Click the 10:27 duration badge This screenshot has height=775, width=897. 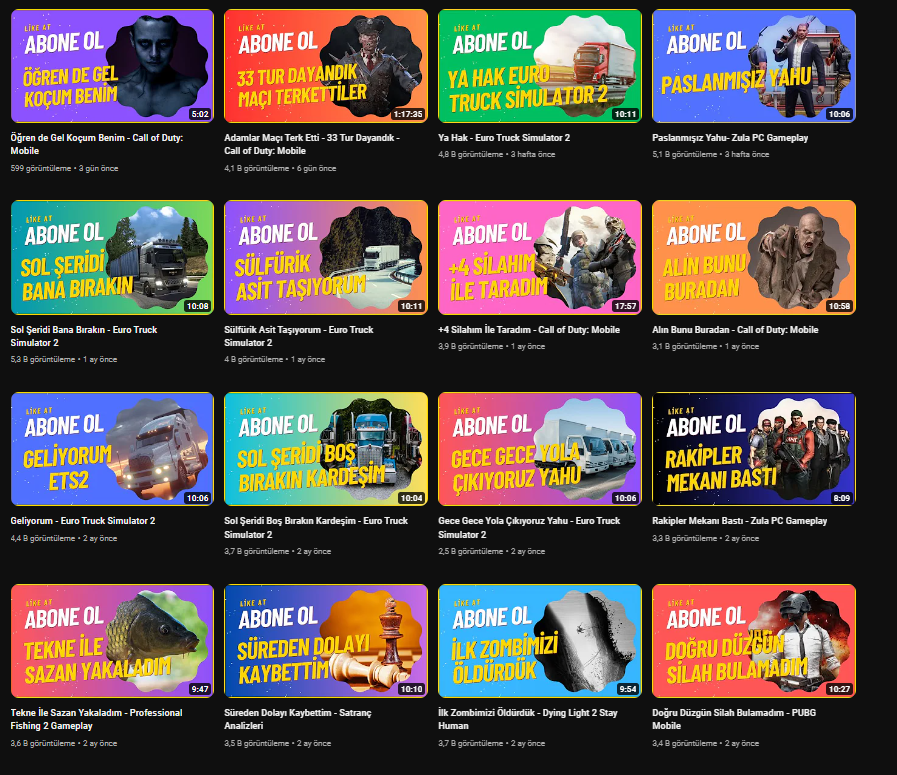click(x=839, y=689)
